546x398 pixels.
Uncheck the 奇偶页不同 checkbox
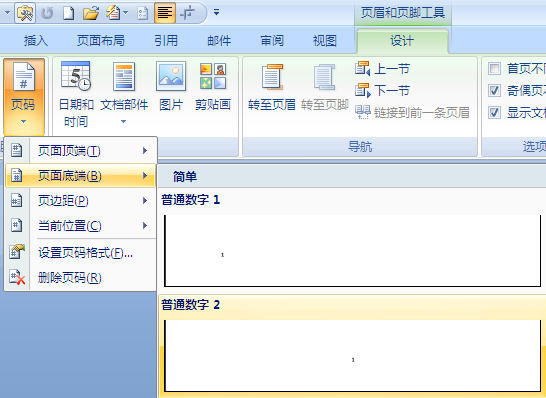(x=494, y=91)
